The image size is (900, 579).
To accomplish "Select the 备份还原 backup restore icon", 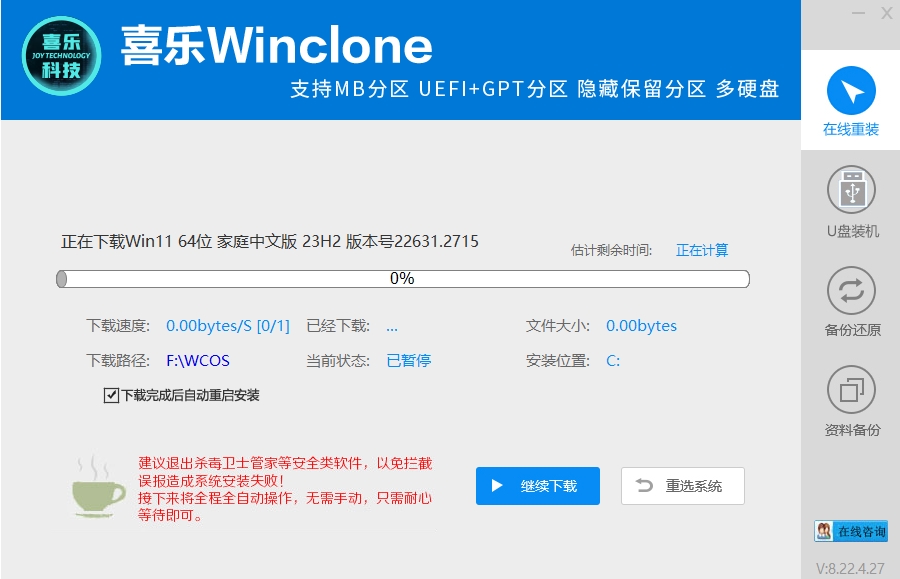I will click(x=851, y=291).
